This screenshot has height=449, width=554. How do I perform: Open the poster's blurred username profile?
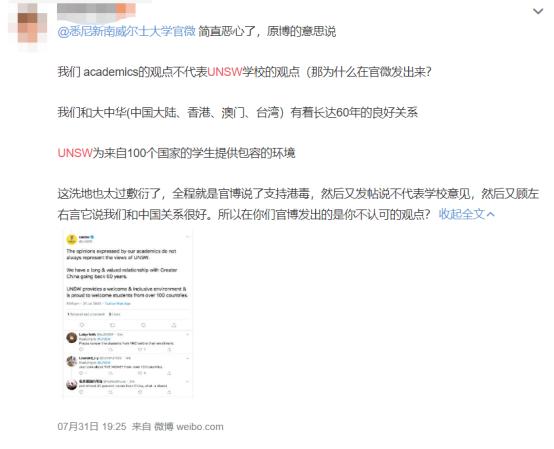pyautogui.click(x=96, y=11)
